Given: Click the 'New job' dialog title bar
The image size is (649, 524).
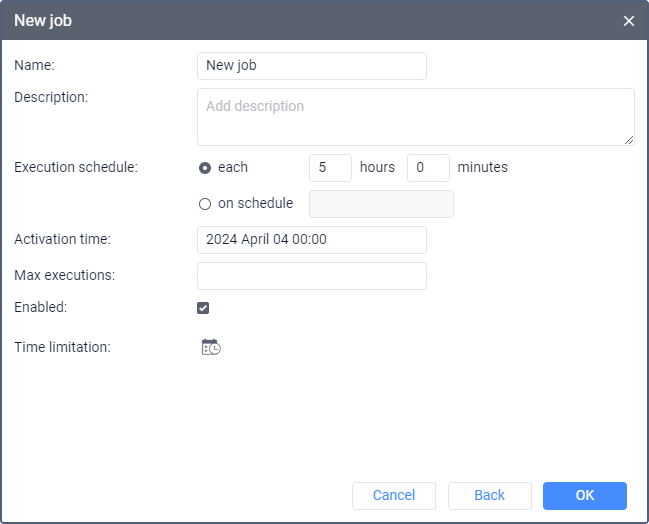Looking at the screenshot, I should [300, 20].
